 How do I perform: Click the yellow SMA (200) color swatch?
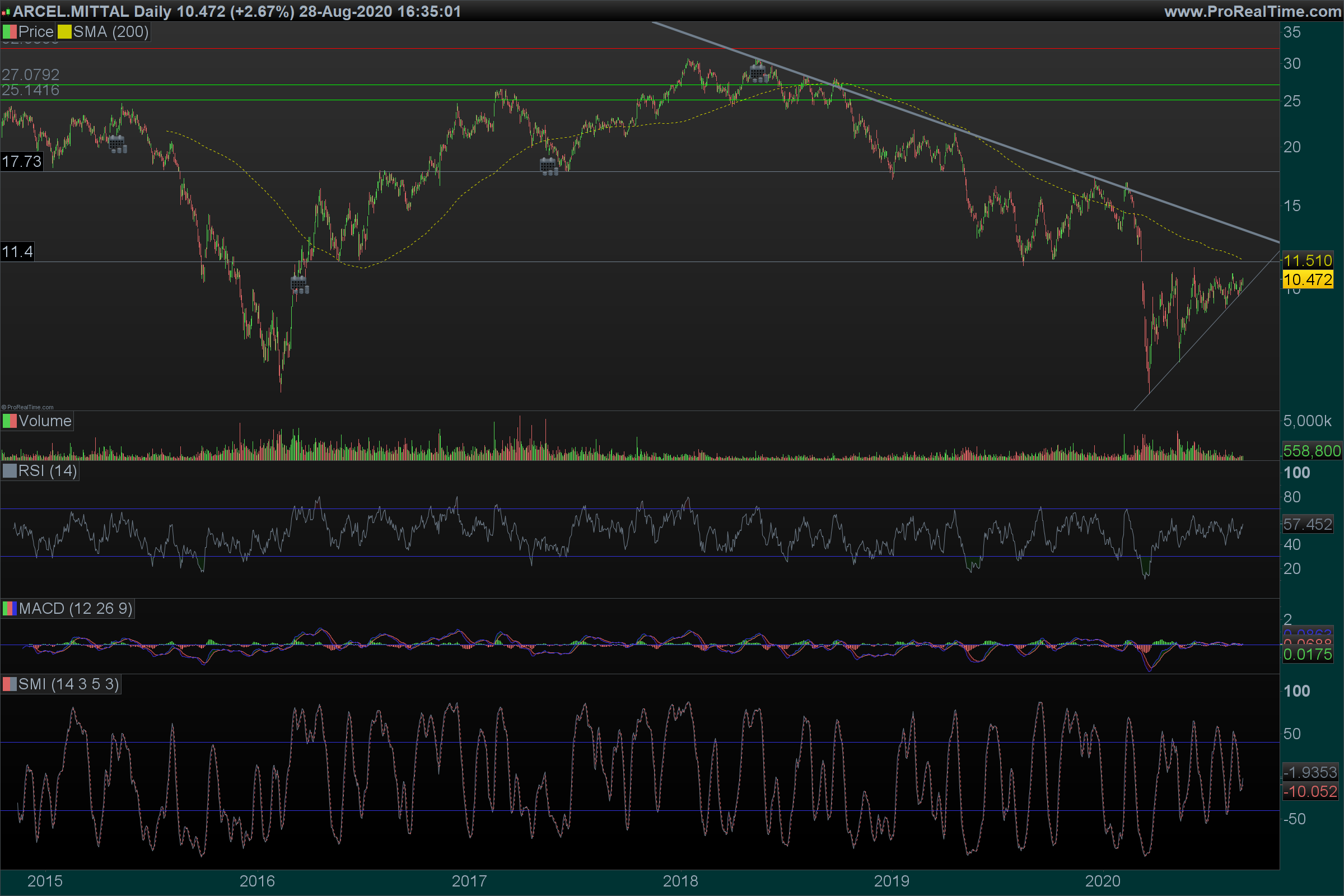pos(64,32)
